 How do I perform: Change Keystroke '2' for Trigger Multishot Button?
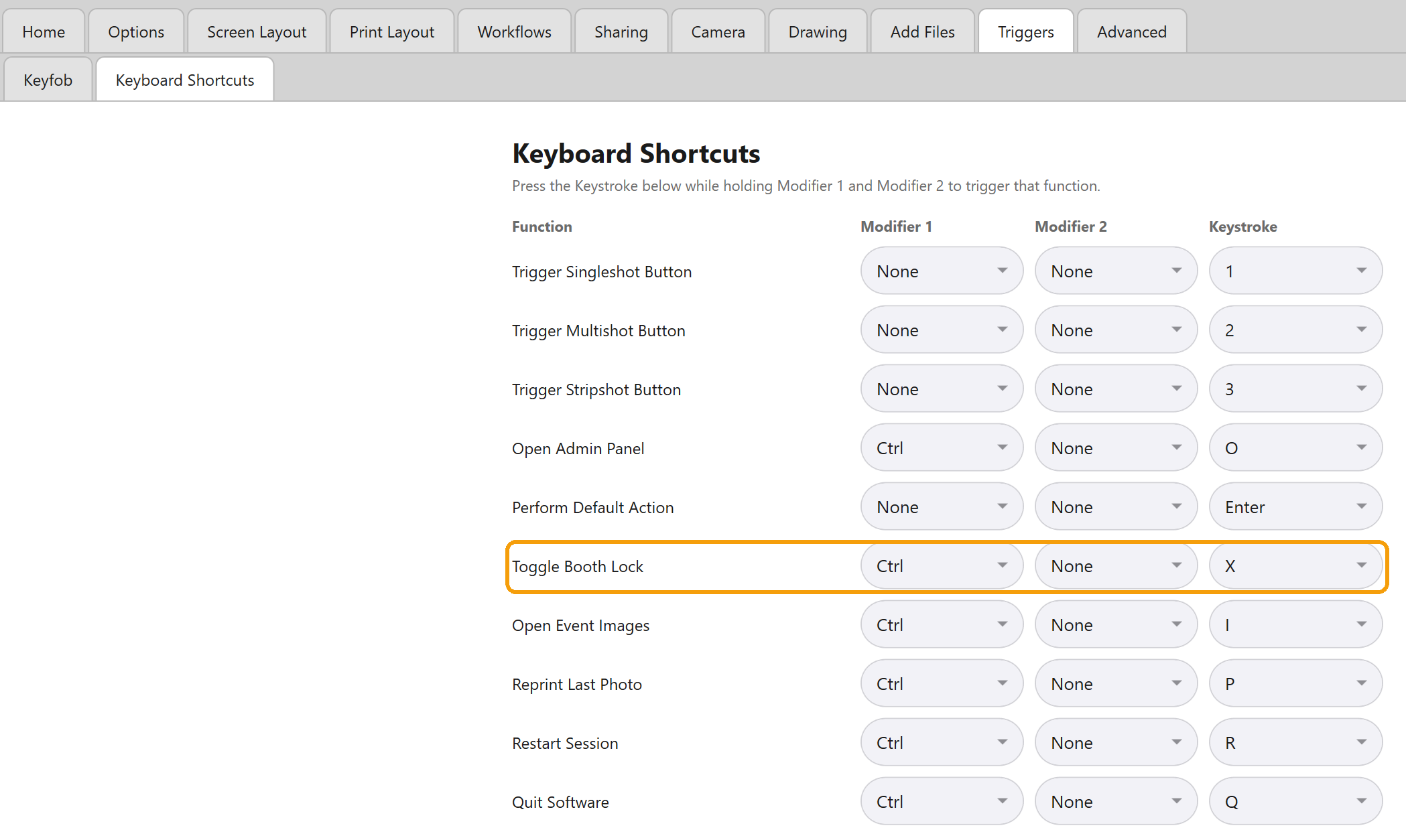(1295, 330)
